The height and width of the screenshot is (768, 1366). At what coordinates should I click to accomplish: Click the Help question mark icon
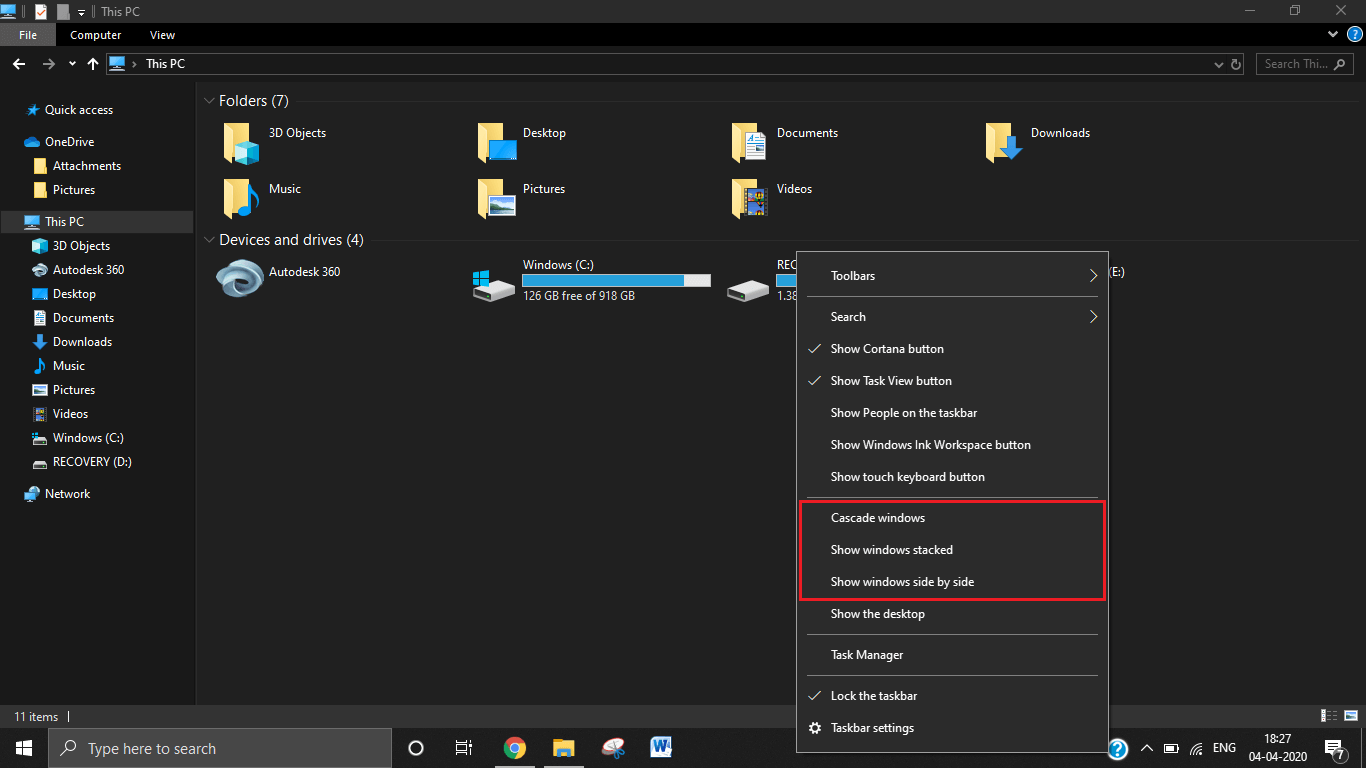point(1354,35)
